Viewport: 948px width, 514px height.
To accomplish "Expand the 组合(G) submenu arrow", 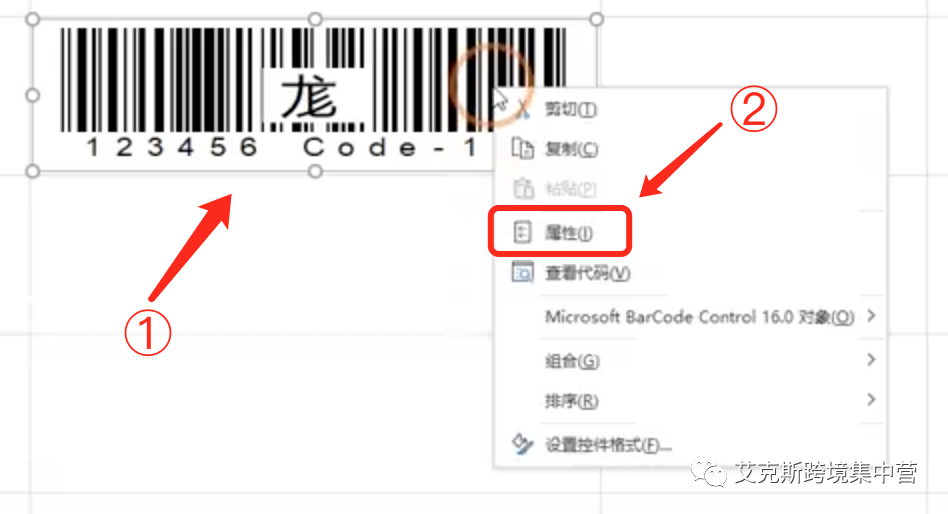I will point(871,360).
